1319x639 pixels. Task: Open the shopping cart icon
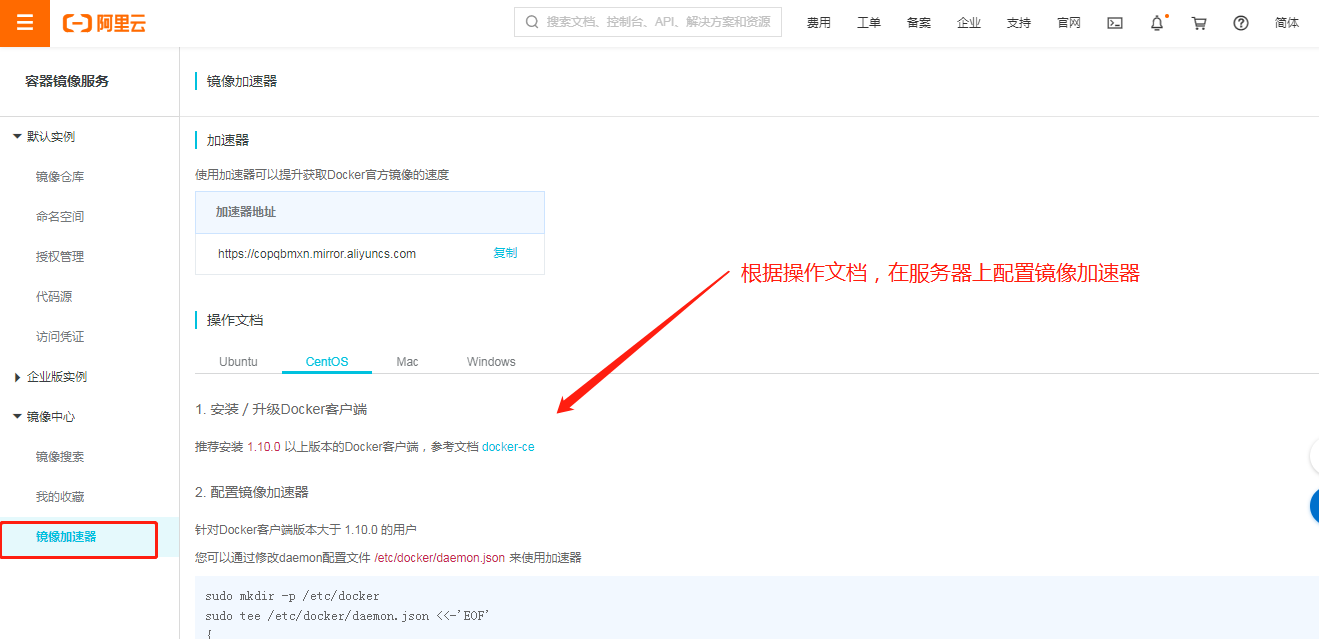tap(1199, 23)
